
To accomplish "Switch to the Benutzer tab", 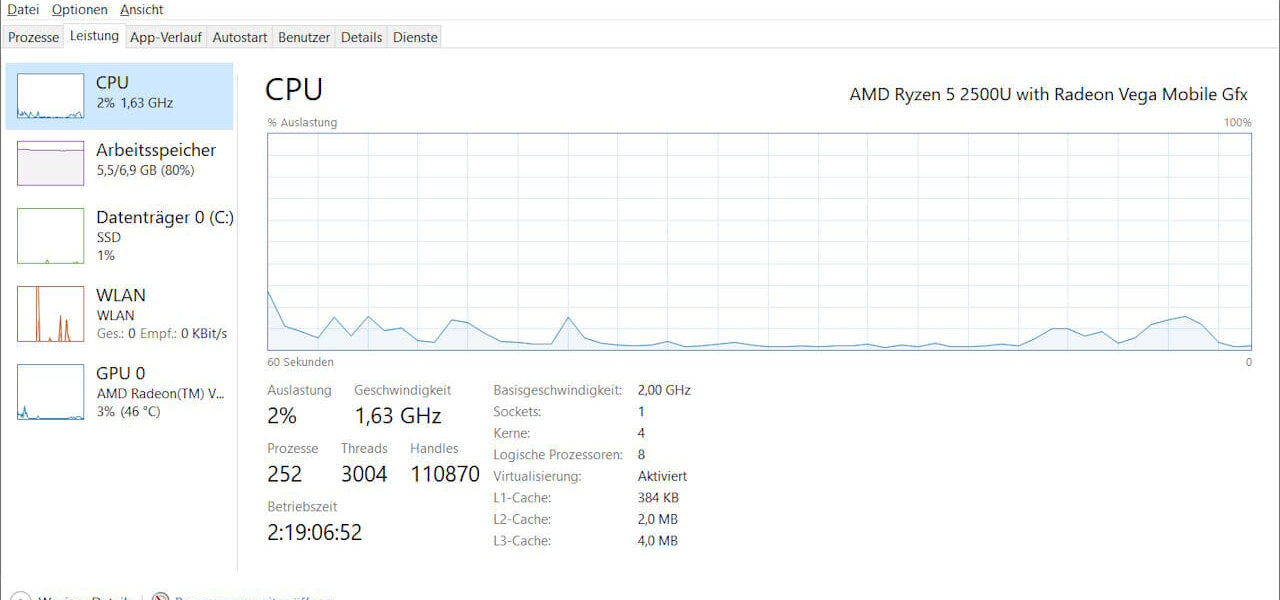I will (304, 37).
